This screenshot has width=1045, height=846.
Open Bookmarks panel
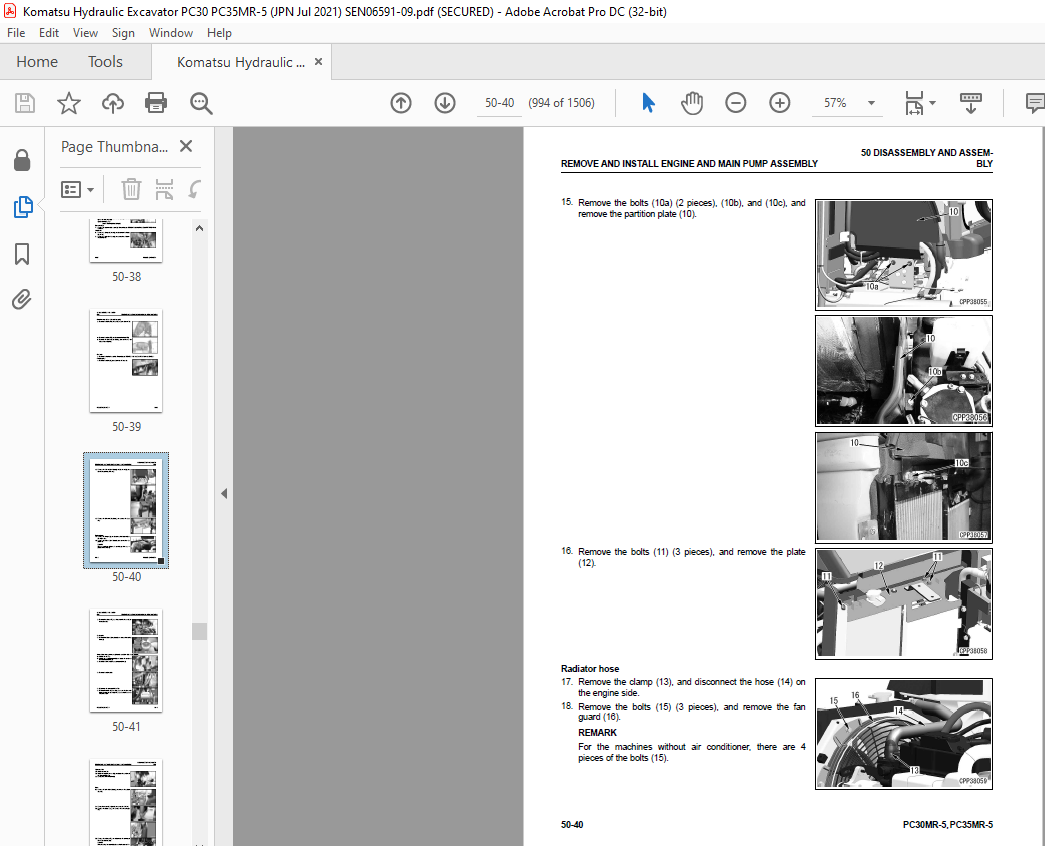pyautogui.click(x=22, y=253)
